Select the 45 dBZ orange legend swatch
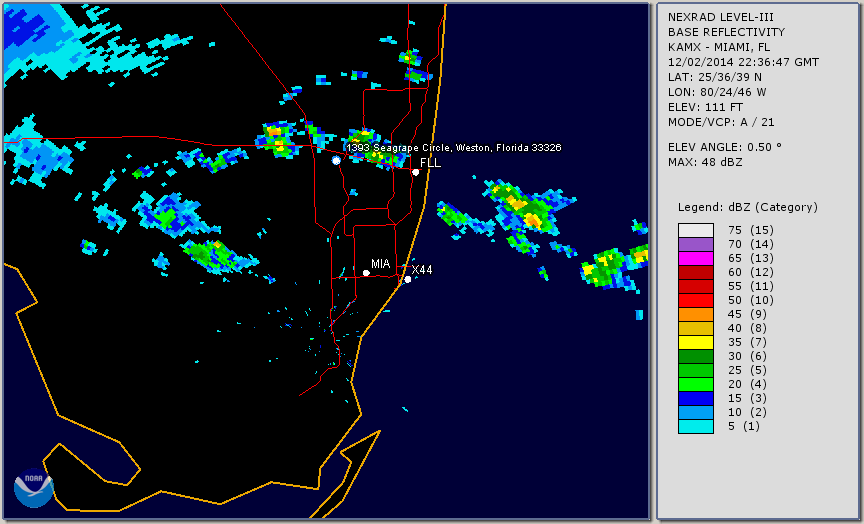This screenshot has width=864, height=524. click(x=696, y=315)
